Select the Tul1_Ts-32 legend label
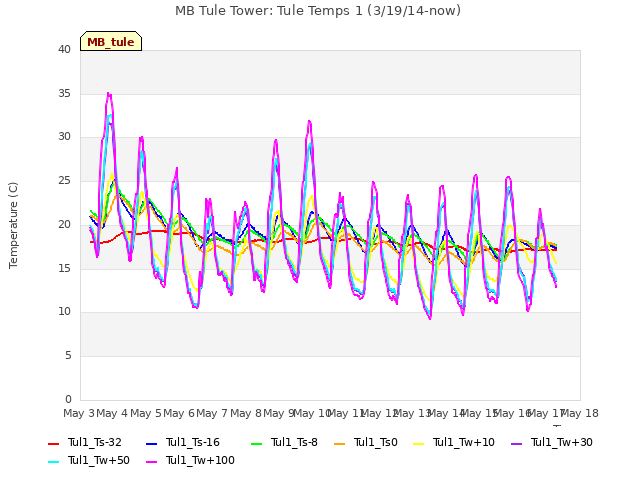This screenshot has height=480, width=640. [95, 442]
